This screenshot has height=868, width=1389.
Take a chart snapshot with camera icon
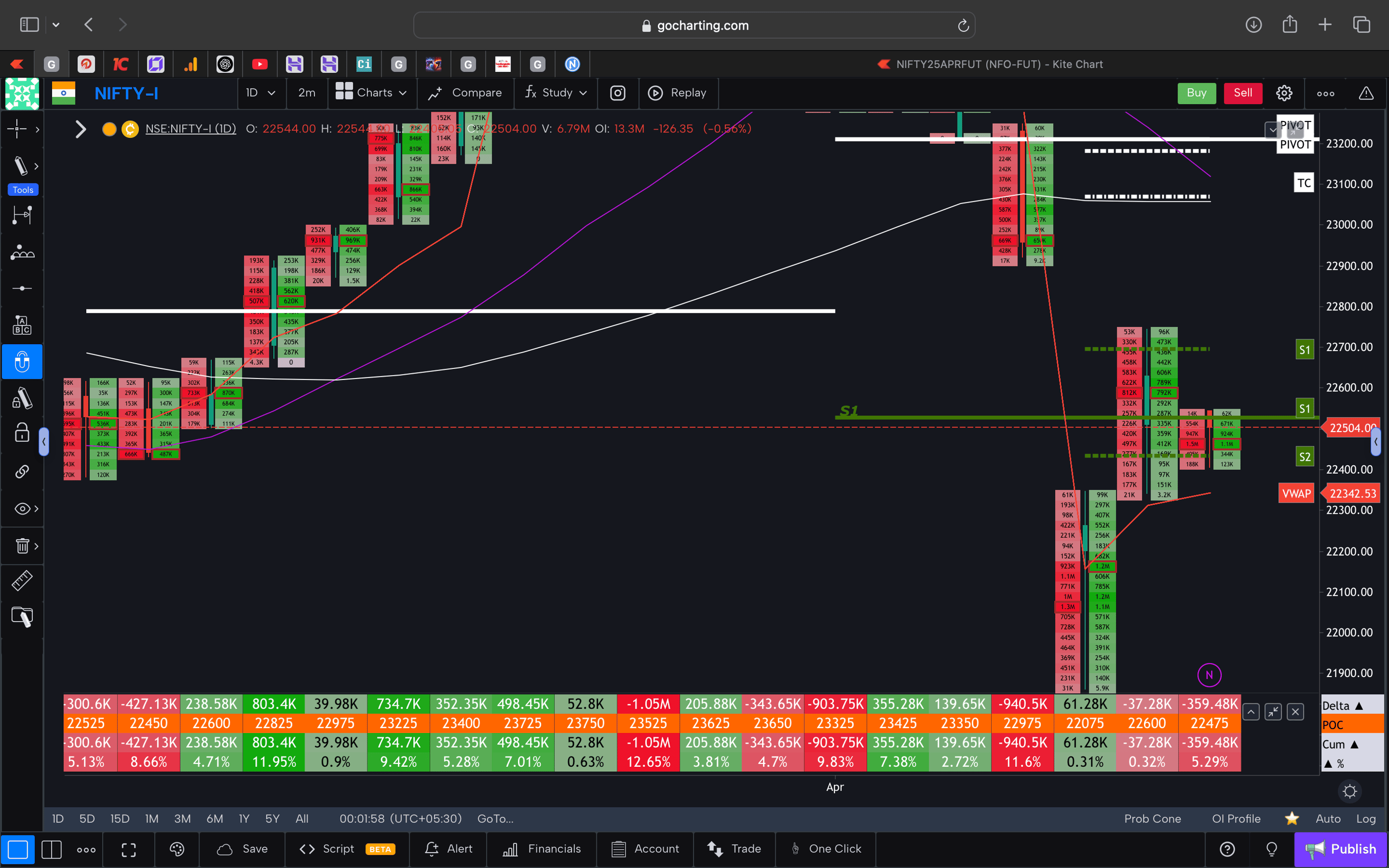[x=618, y=93]
